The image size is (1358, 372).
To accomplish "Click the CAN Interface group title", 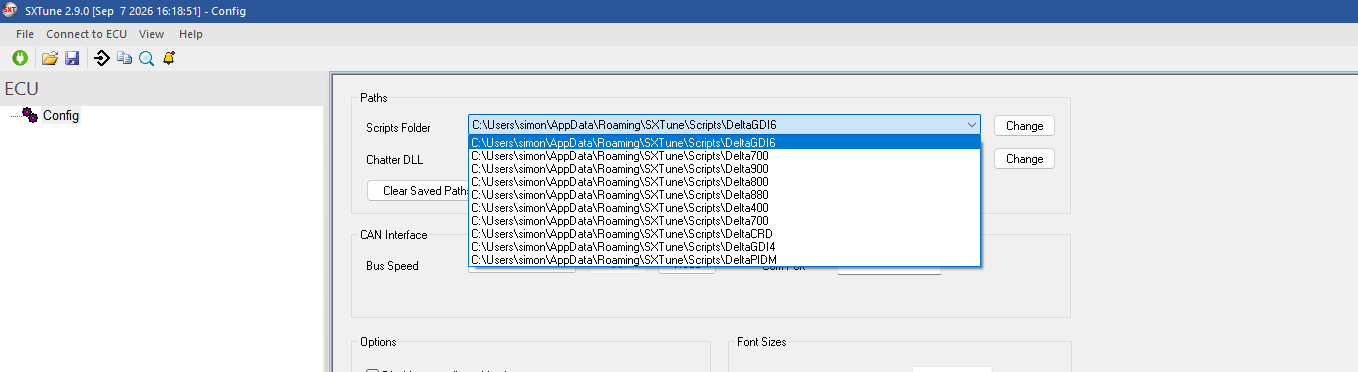I will [394, 235].
